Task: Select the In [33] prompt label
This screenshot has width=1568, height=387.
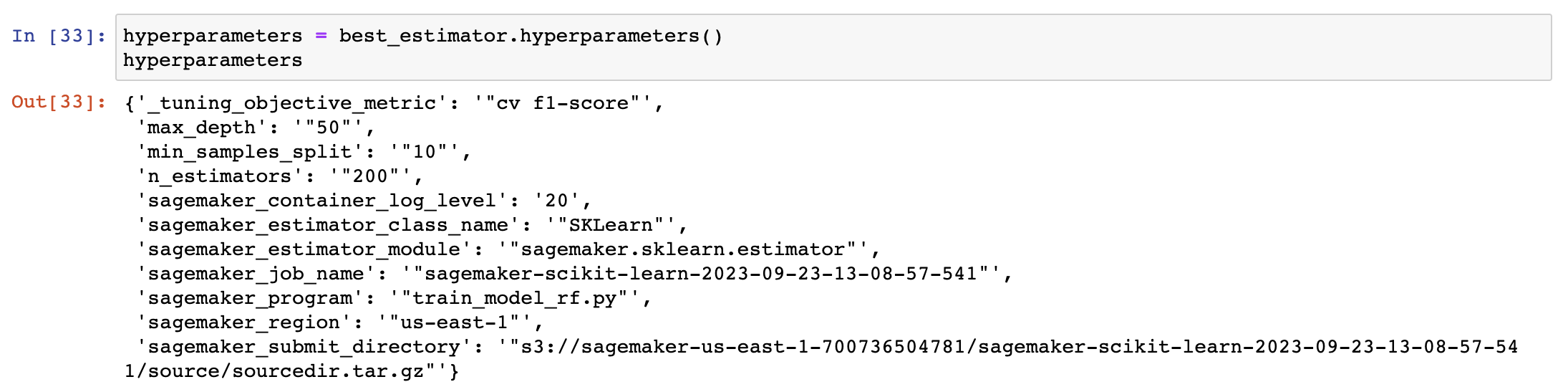Action: (x=59, y=36)
